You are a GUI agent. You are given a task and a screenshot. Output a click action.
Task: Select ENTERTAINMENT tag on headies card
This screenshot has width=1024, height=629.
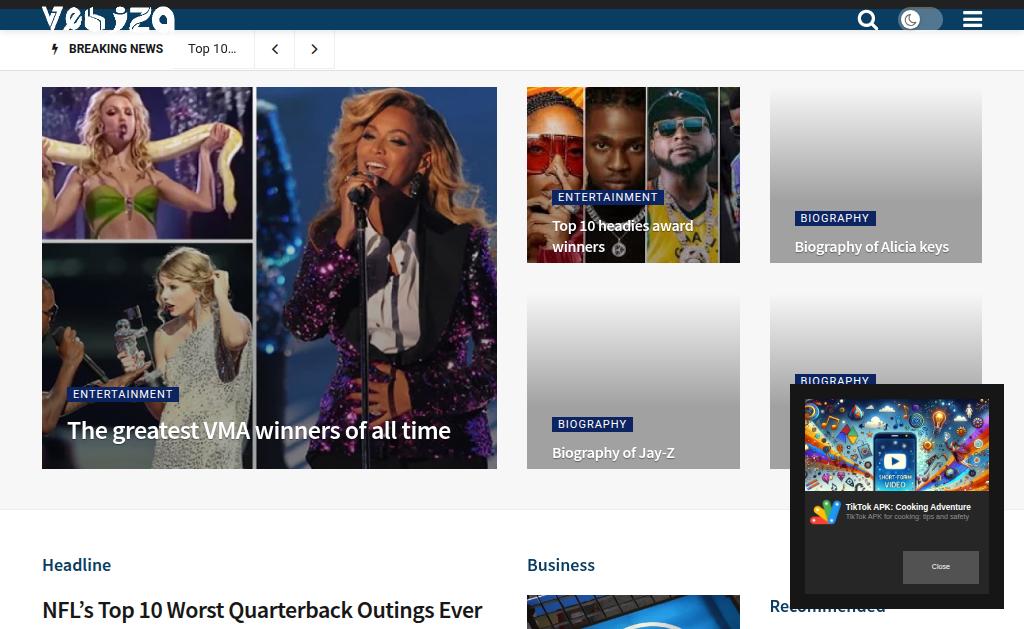click(607, 197)
